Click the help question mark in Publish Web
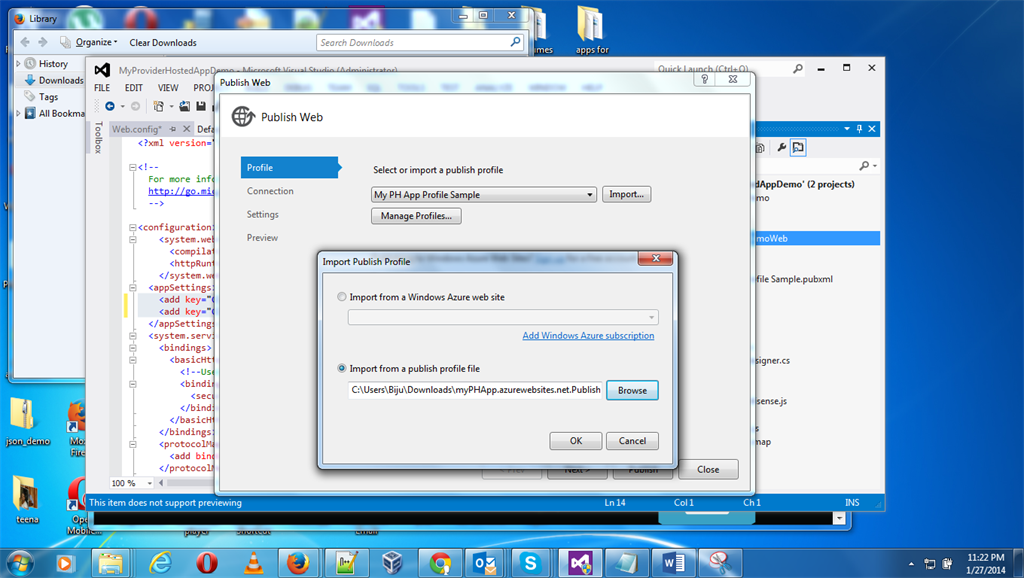1024x578 pixels. pos(704,79)
